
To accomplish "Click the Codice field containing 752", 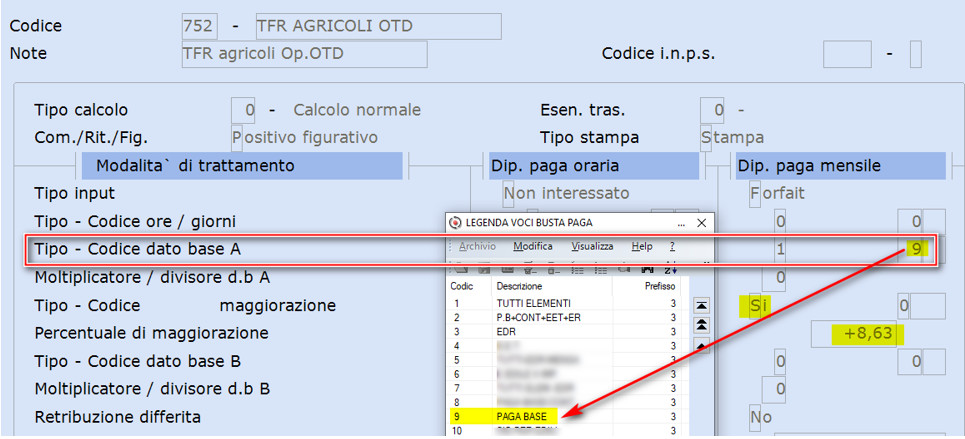I will [x=199, y=26].
